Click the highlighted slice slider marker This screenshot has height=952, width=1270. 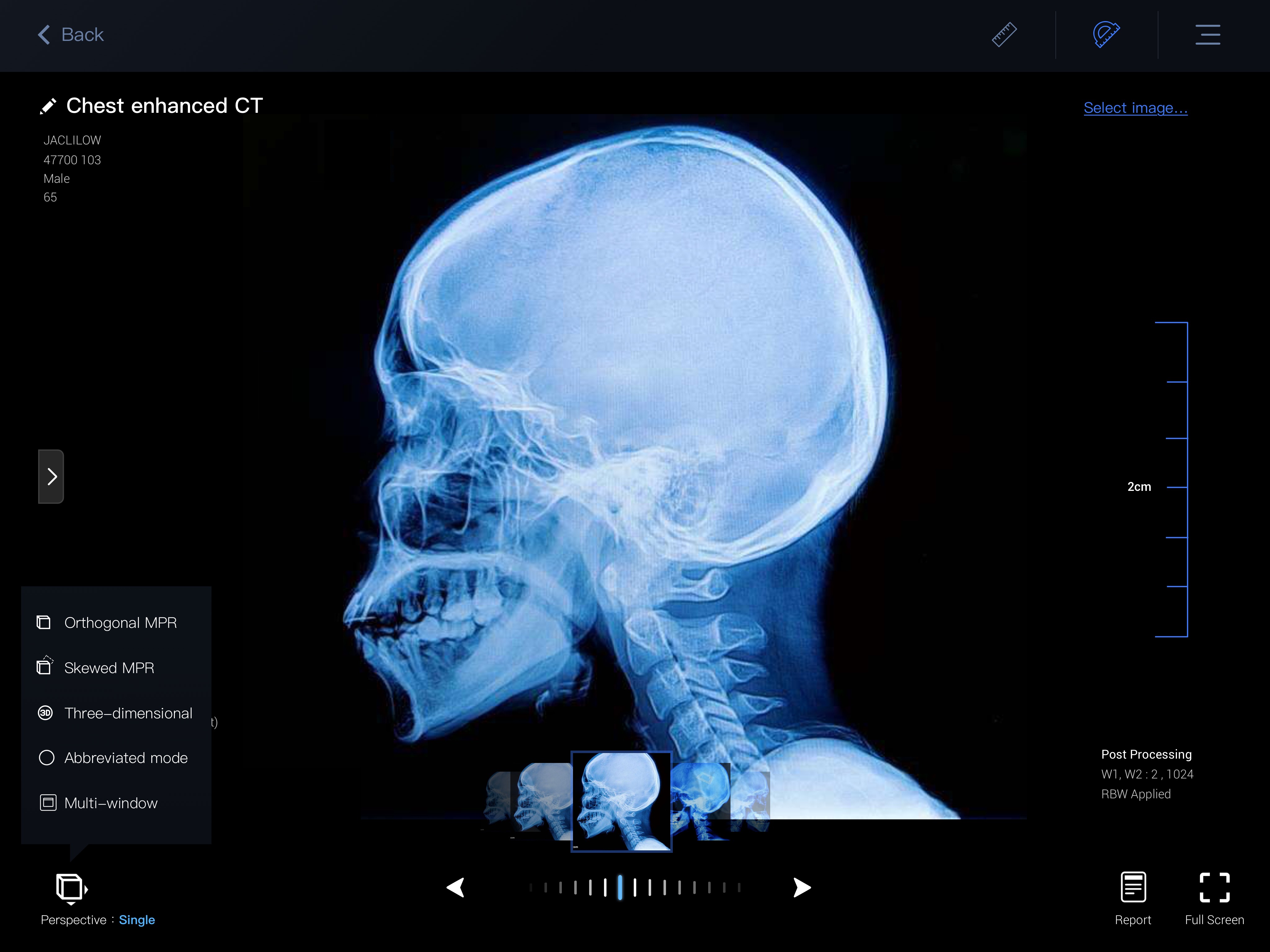(x=620, y=888)
